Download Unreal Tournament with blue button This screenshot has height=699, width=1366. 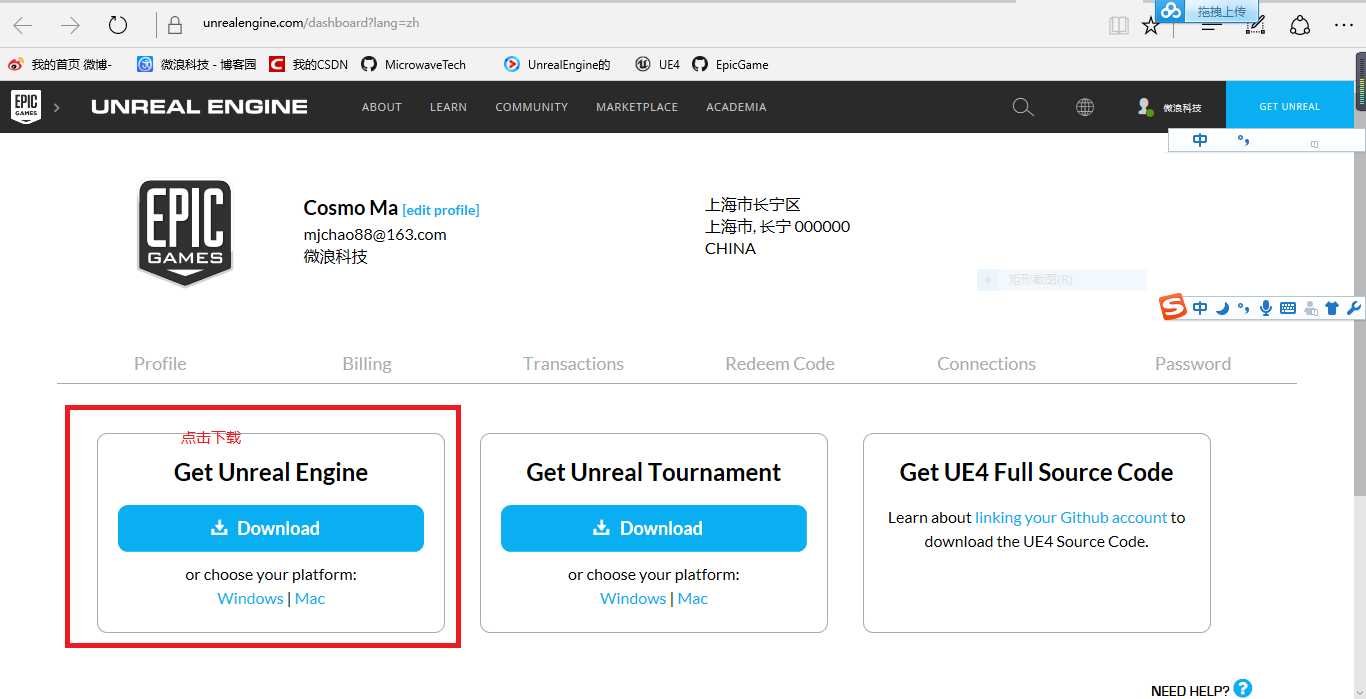click(654, 528)
